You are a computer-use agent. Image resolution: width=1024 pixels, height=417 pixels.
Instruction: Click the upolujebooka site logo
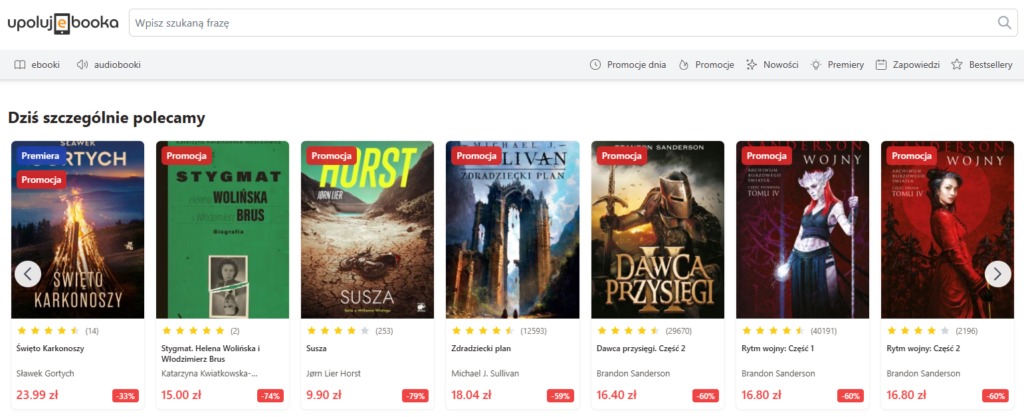point(63,23)
